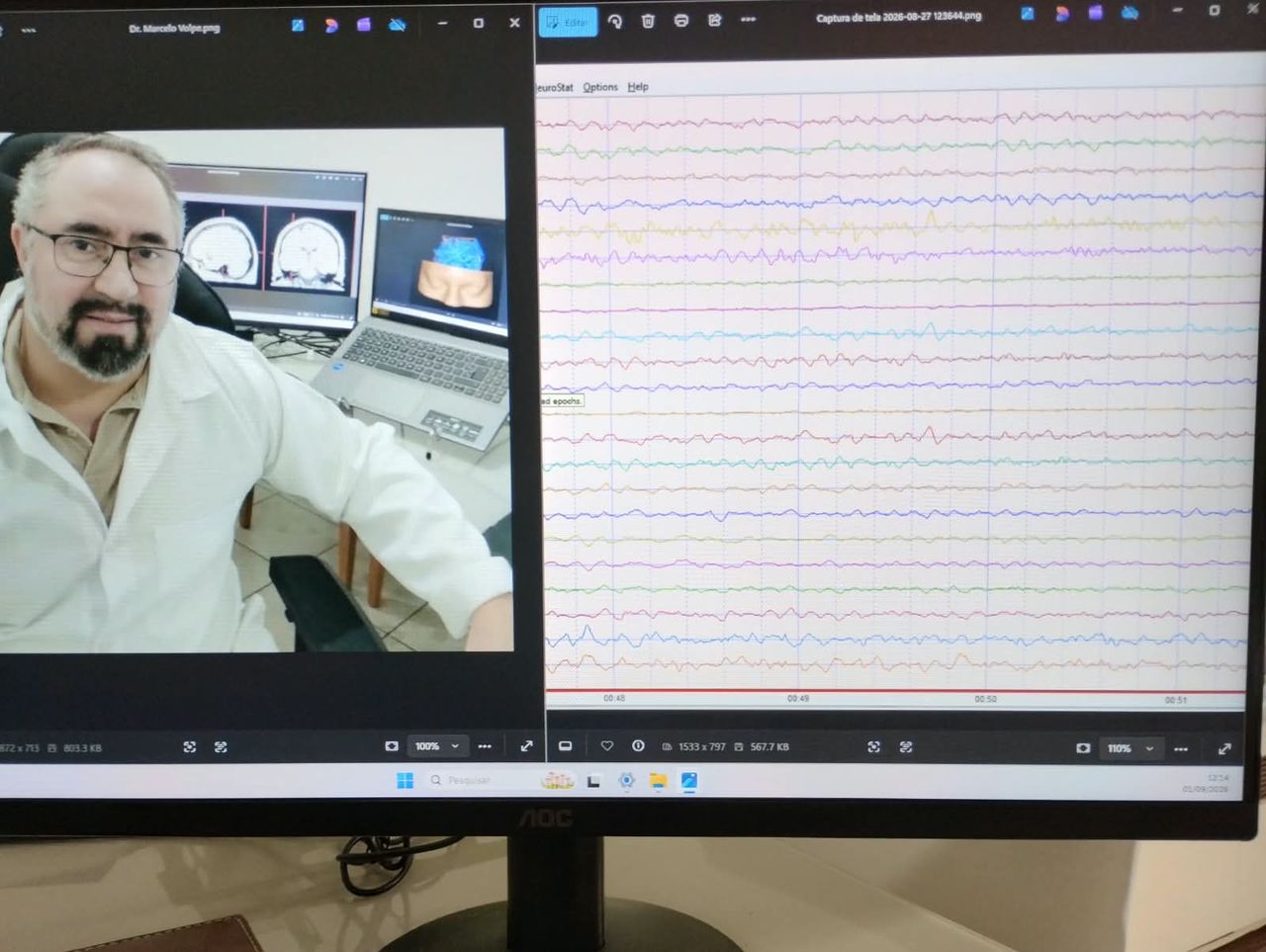Open File Explorer from taskbar

click(x=657, y=781)
